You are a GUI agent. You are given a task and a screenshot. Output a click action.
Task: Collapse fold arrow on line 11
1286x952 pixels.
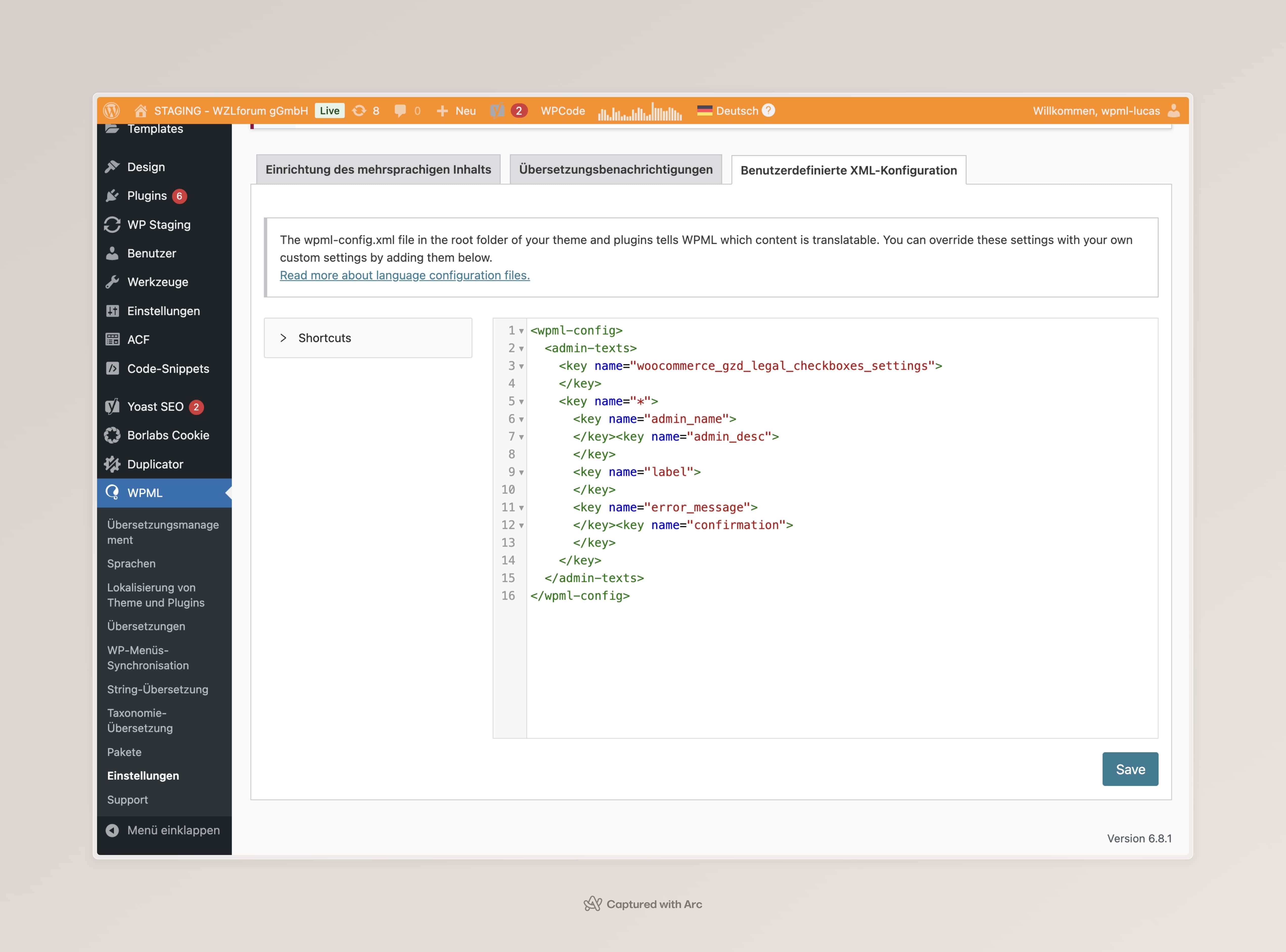(x=521, y=508)
